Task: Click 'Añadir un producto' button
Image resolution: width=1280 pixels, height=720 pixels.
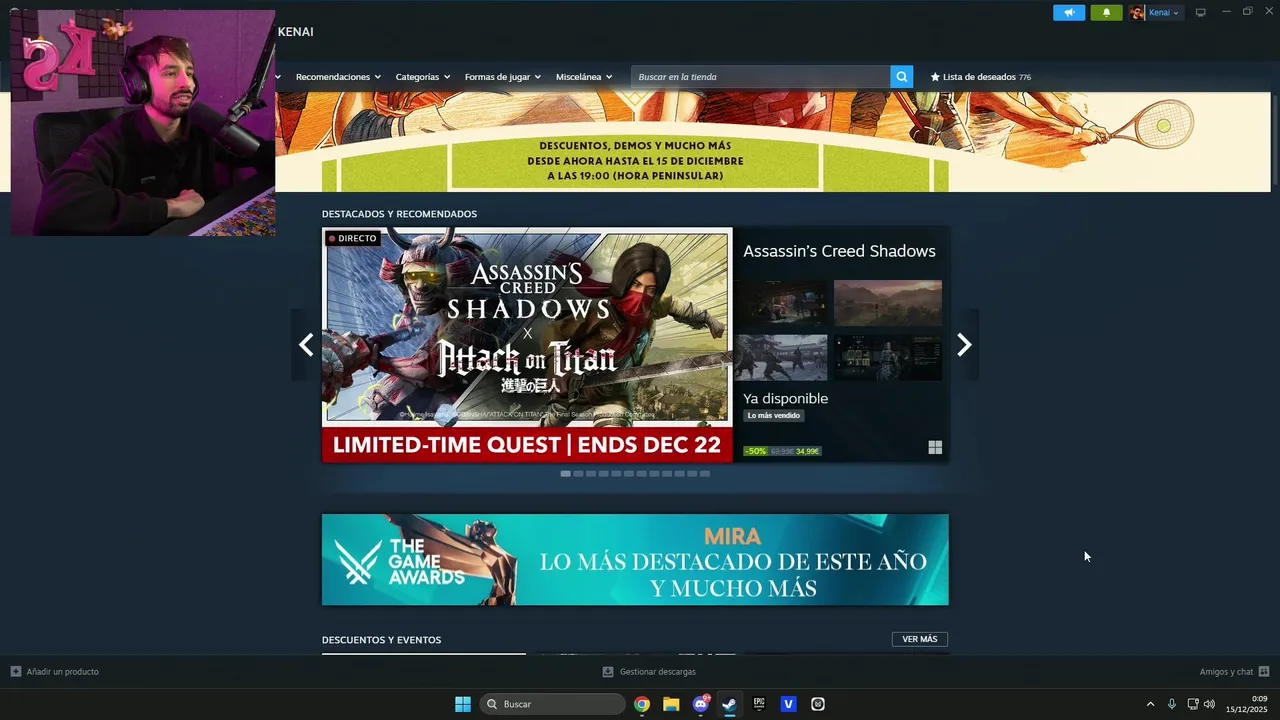Action: (x=55, y=672)
